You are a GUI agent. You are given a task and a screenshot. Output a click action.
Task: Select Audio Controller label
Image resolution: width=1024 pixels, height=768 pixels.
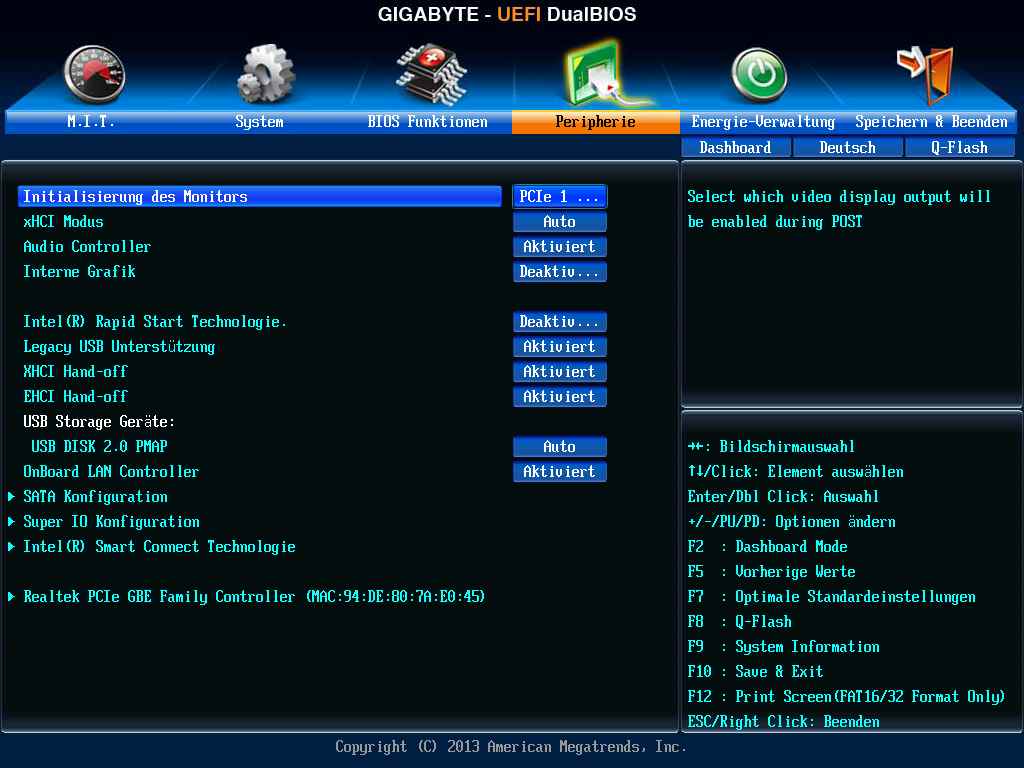tap(87, 247)
